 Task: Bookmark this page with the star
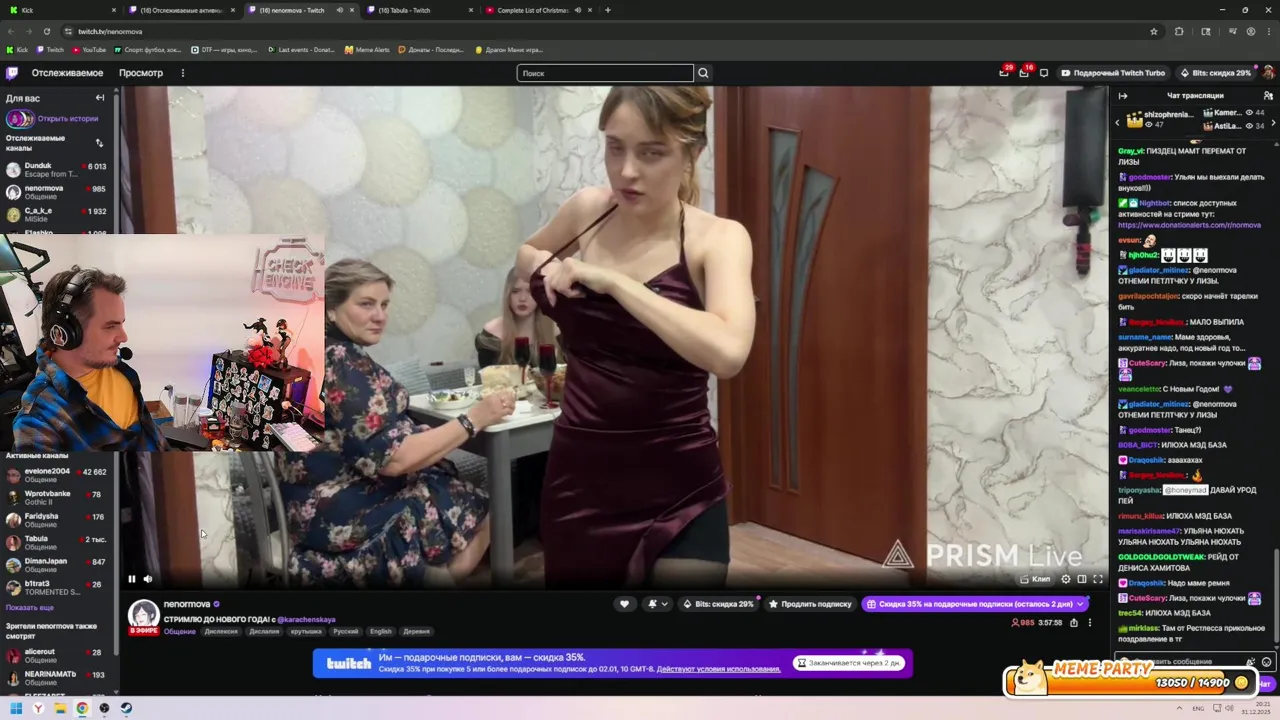pyautogui.click(x=1153, y=31)
